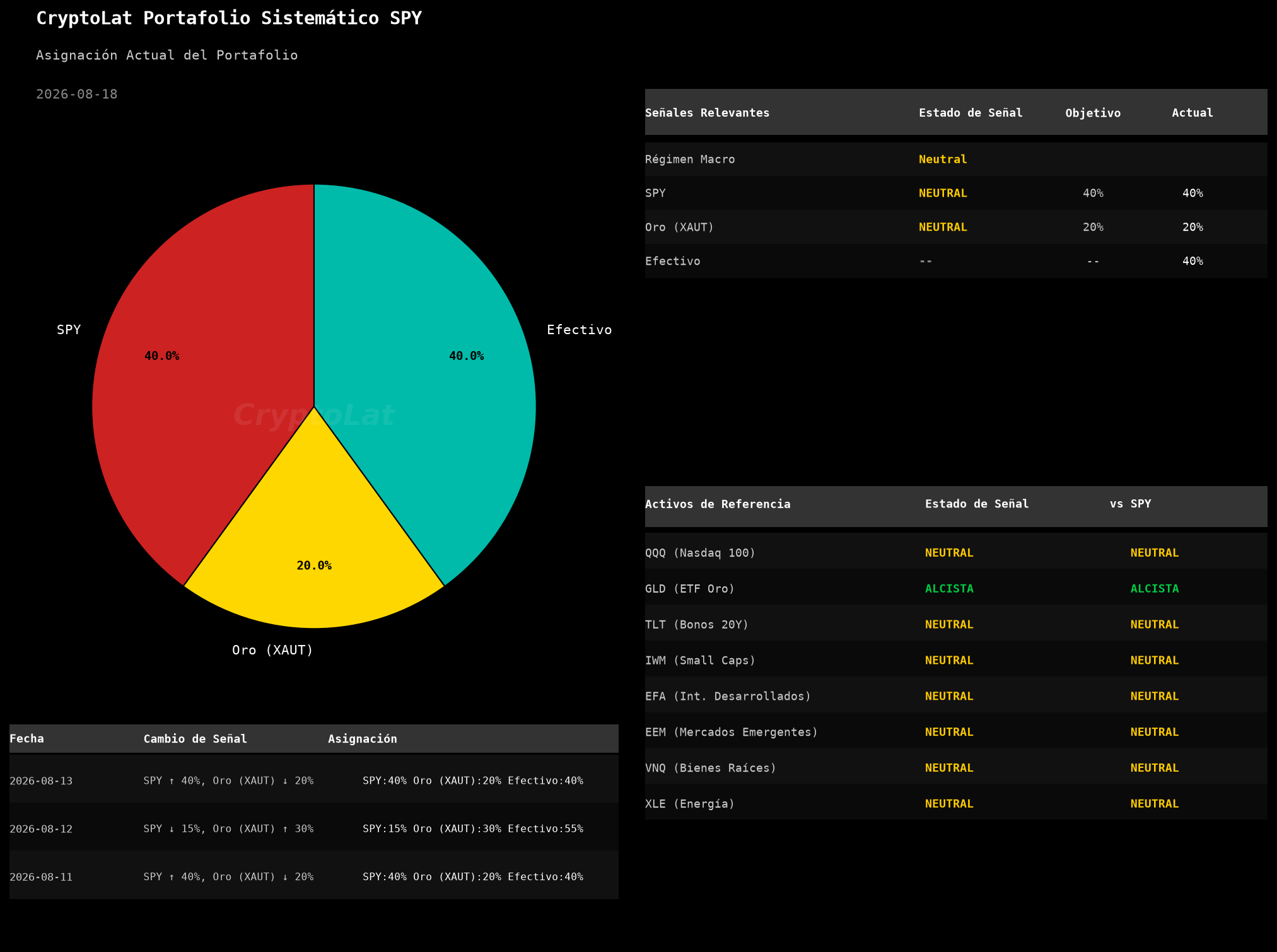The width and height of the screenshot is (1277, 952).
Task: Click the "Objetivo" column header
Action: click(x=1093, y=113)
